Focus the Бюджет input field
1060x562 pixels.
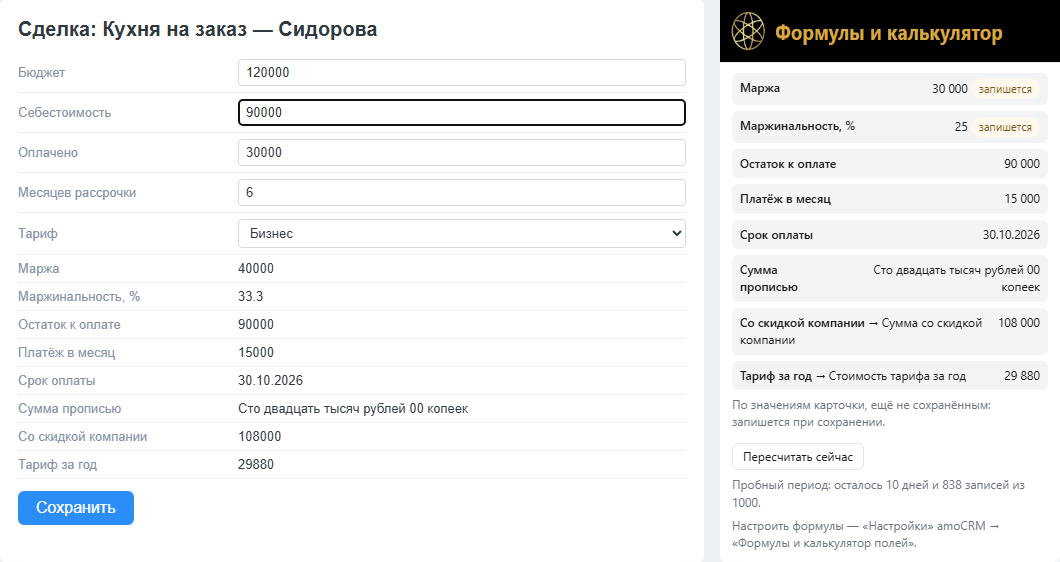[x=462, y=72]
